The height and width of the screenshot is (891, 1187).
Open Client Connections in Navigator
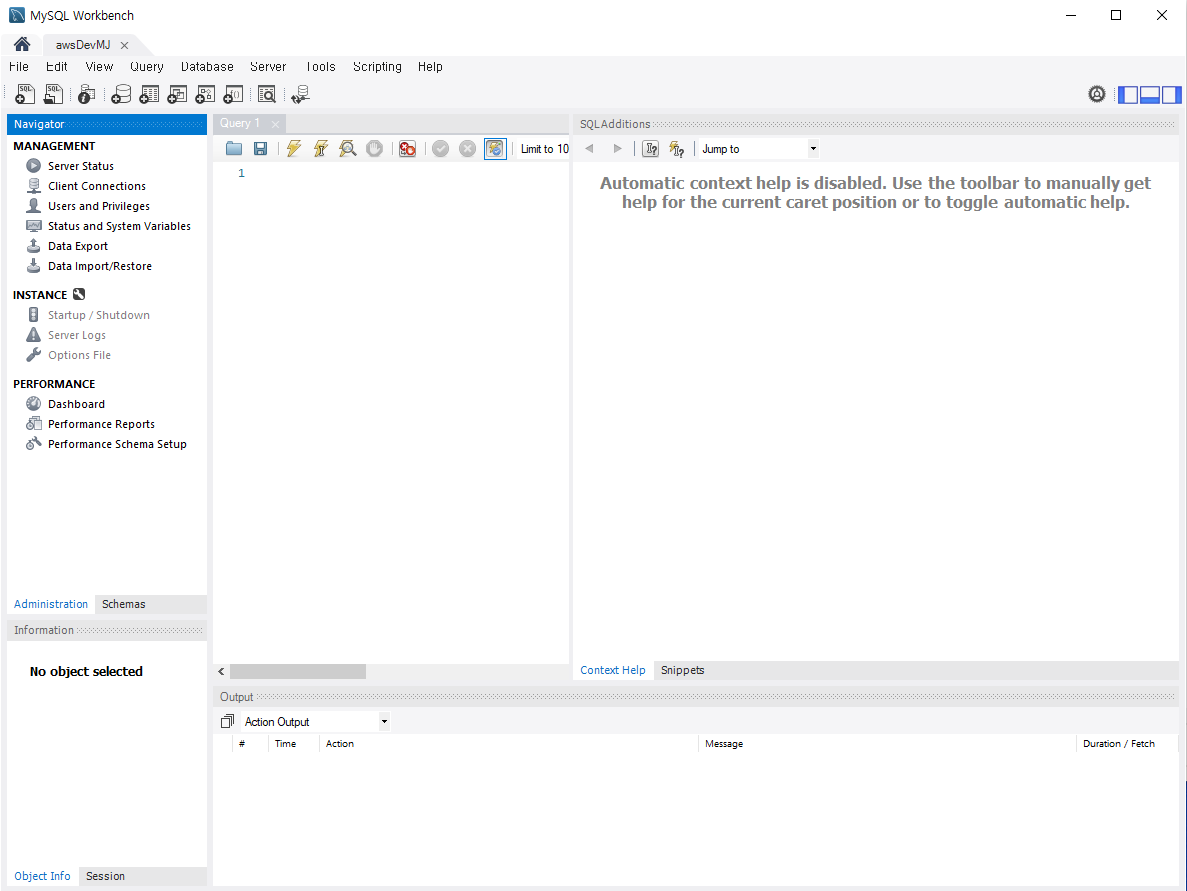click(97, 185)
